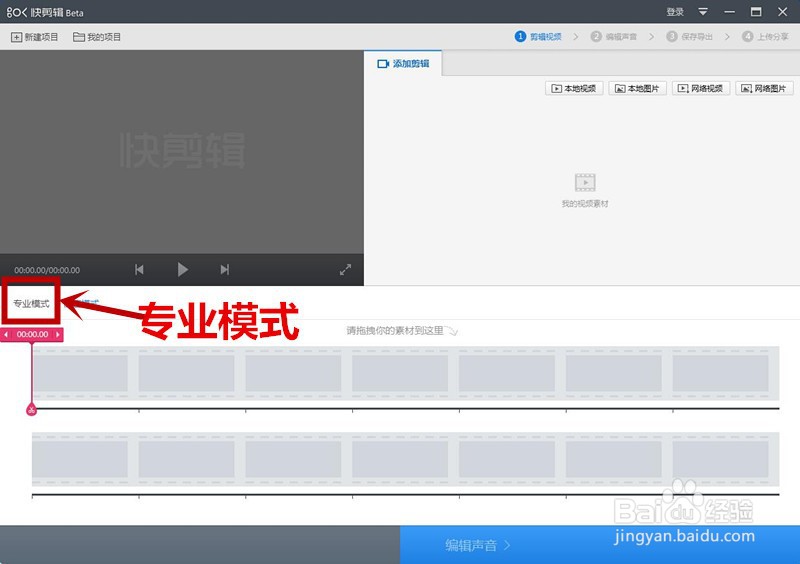Skip to previous frame in player
Image resolution: width=800 pixels, height=564 pixels.
[x=139, y=269]
